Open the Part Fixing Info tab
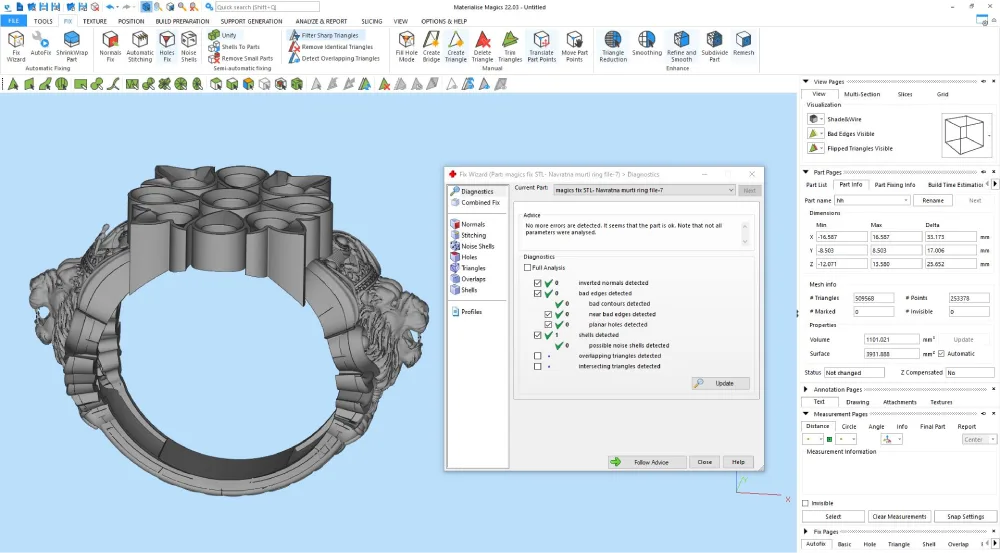This screenshot has width=1000, height=553. click(895, 185)
